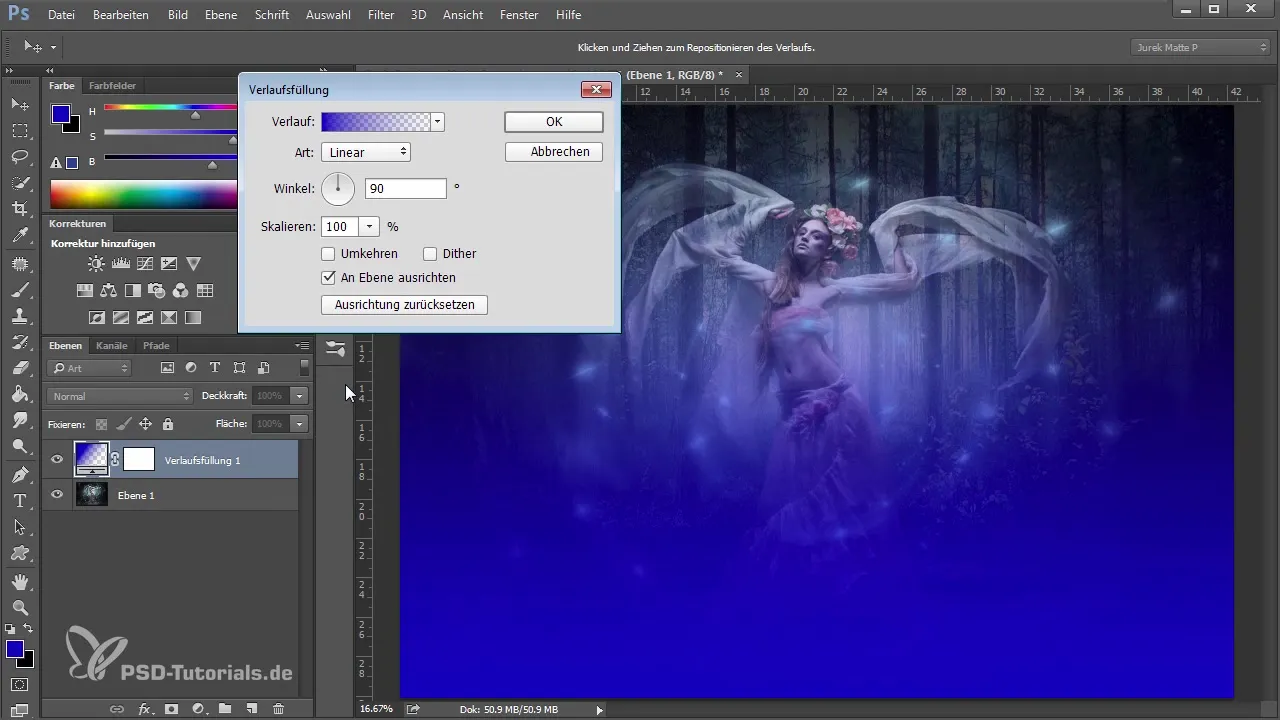Toggle the type layer filter icon
This screenshot has height=720, width=1280.
[x=215, y=368]
